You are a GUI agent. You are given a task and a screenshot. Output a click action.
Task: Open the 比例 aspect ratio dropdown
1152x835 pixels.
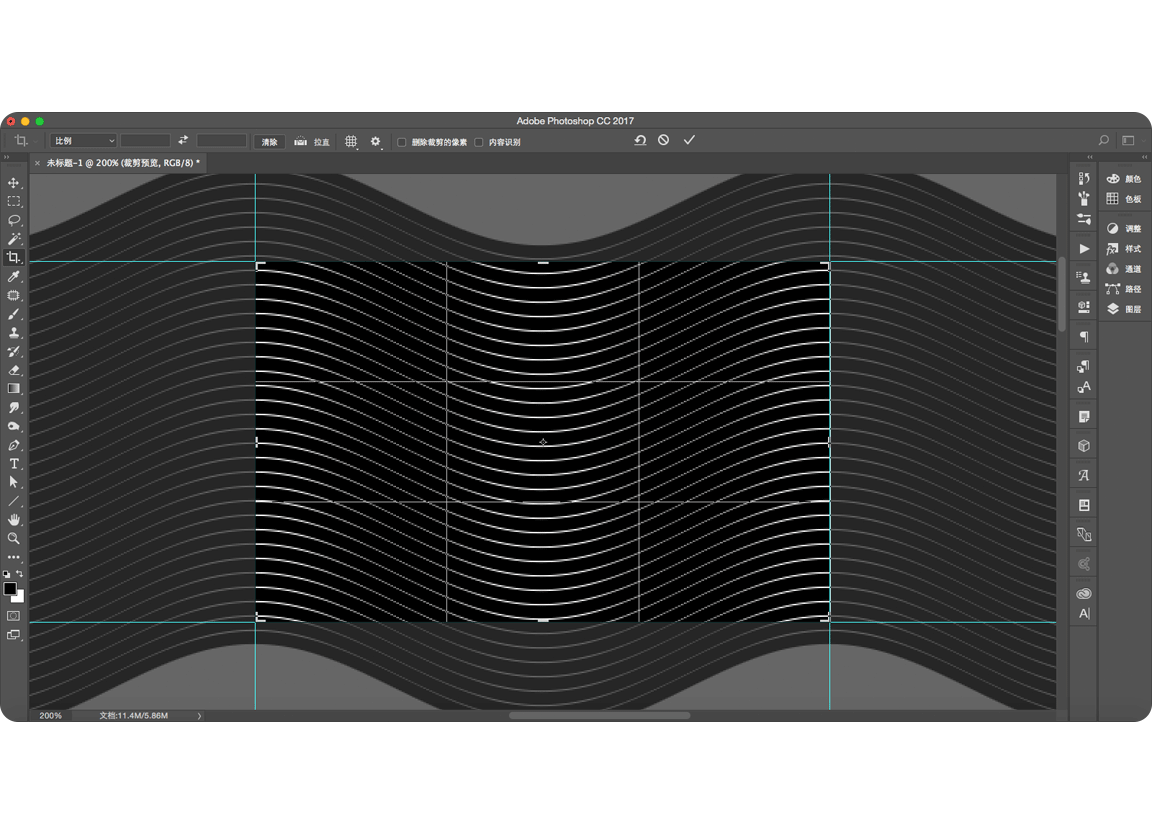coord(83,141)
